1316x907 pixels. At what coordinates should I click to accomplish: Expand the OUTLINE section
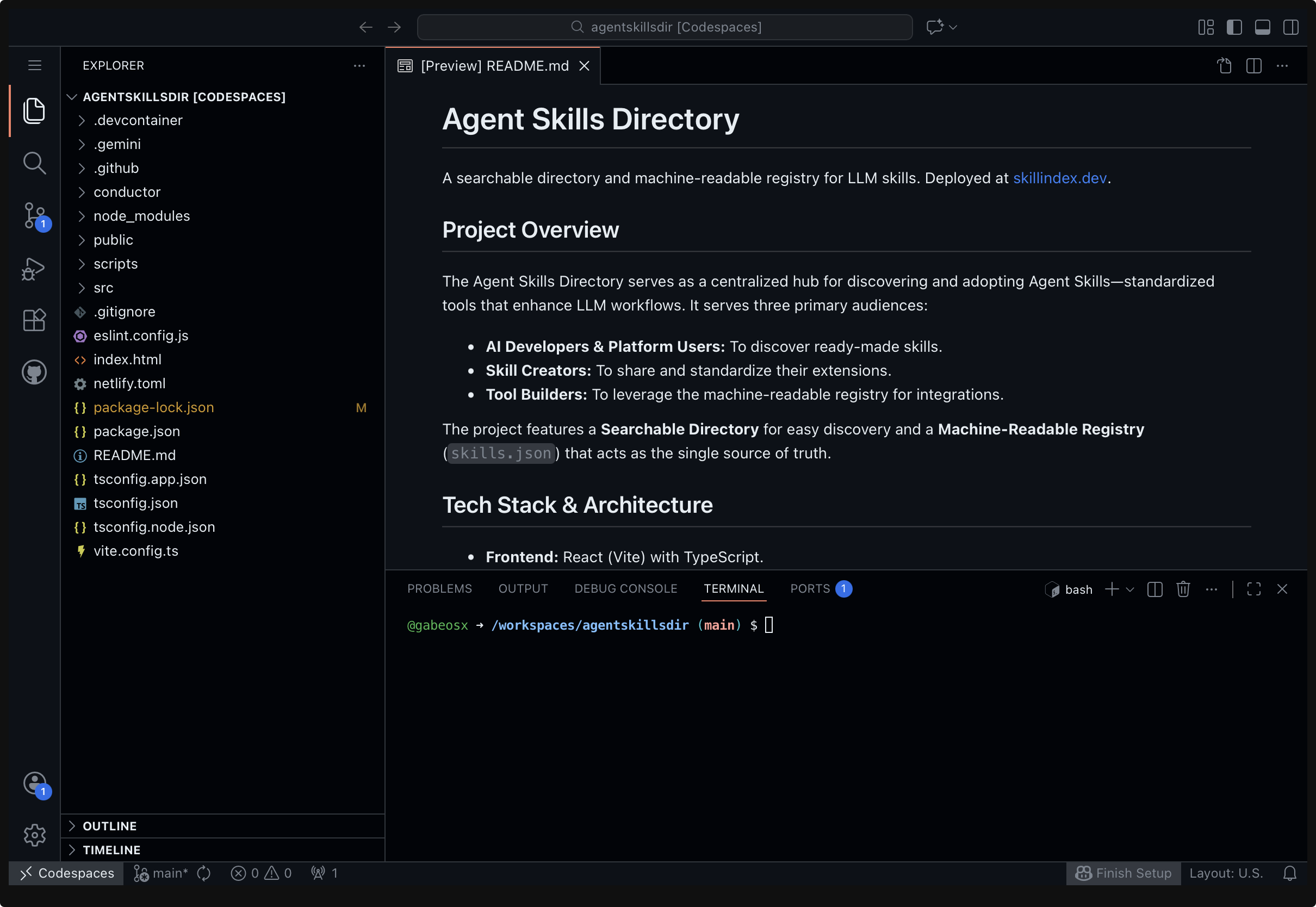click(110, 826)
